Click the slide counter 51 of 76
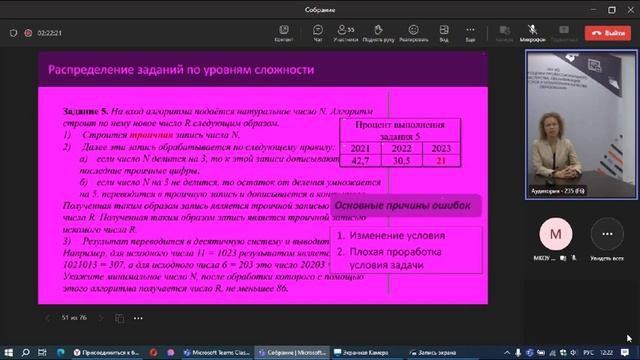 click(x=74, y=318)
